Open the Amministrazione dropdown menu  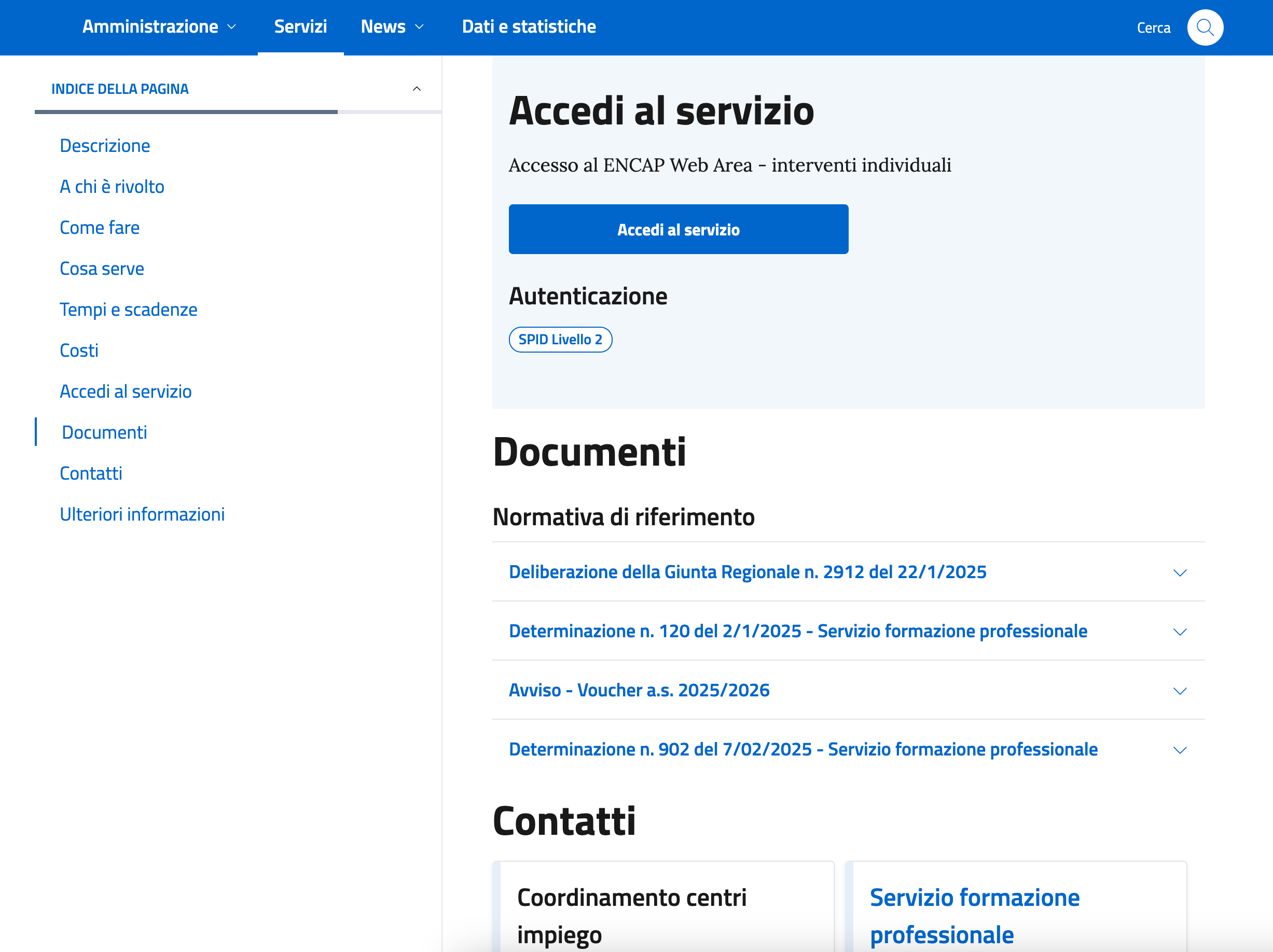tap(159, 26)
